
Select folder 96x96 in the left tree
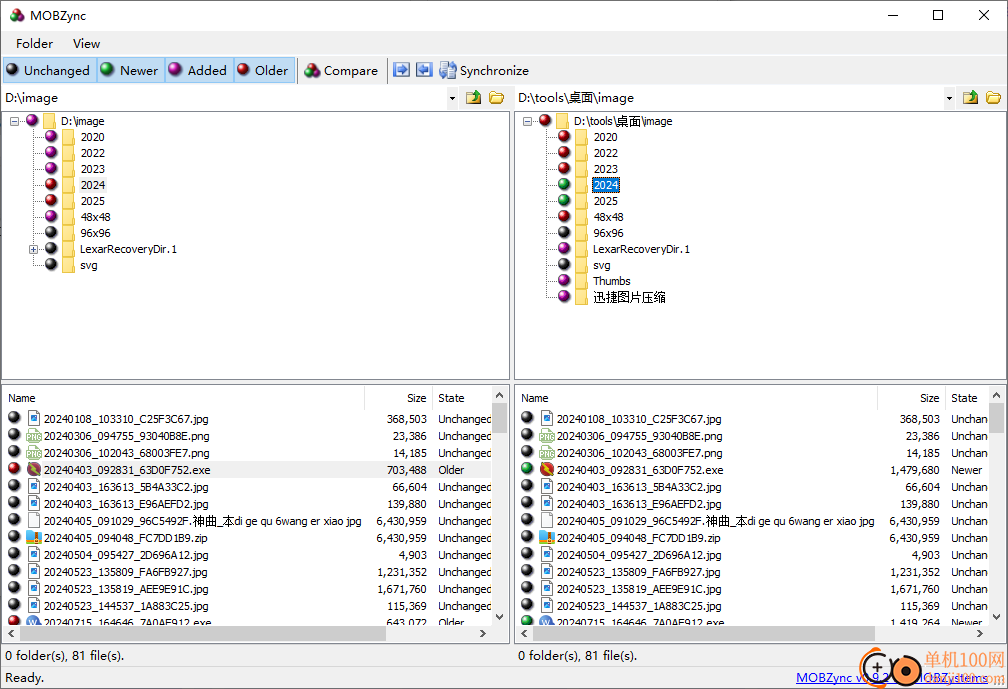(x=95, y=233)
